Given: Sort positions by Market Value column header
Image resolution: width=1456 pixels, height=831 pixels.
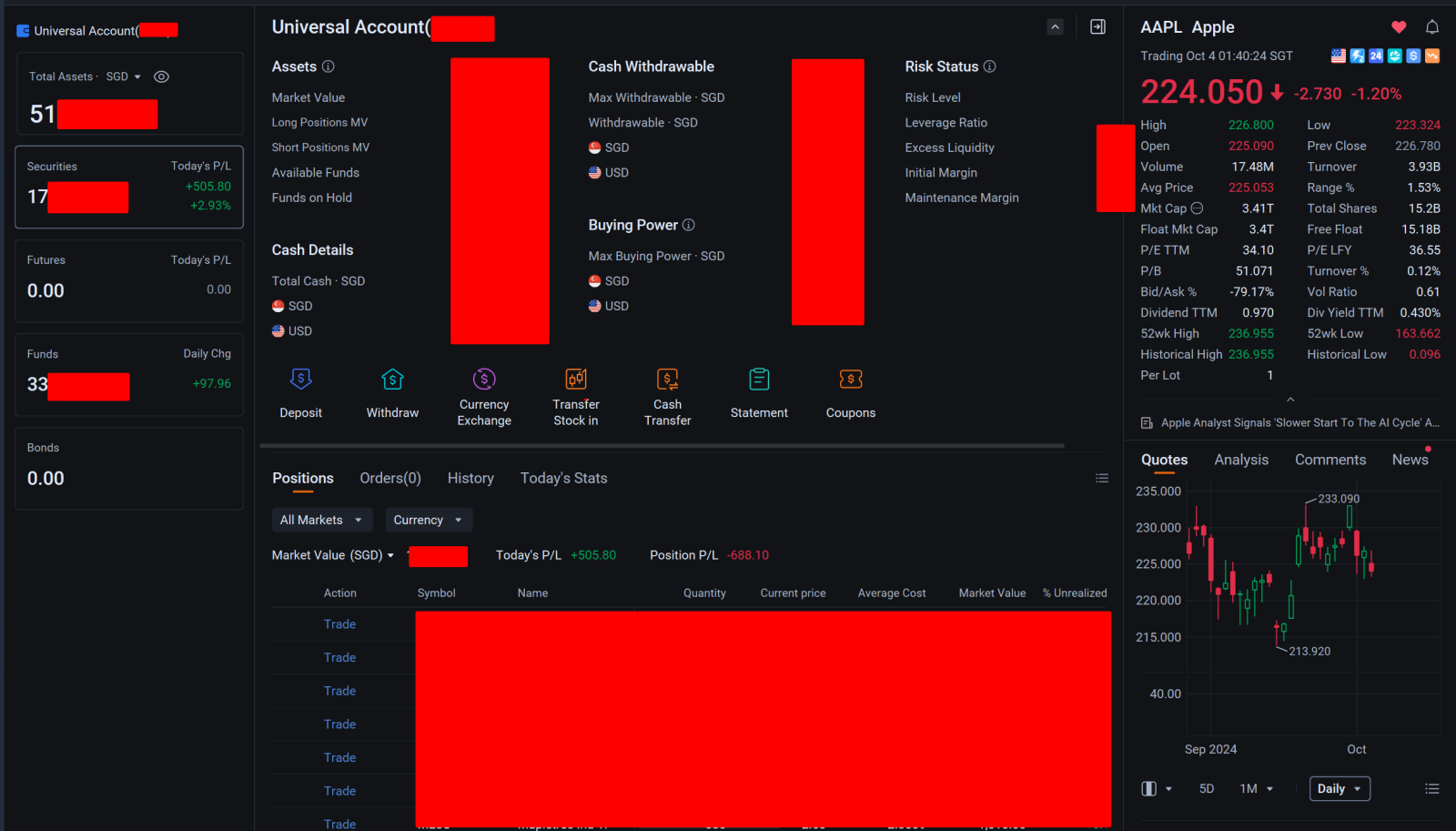Looking at the screenshot, I should 992,593.
